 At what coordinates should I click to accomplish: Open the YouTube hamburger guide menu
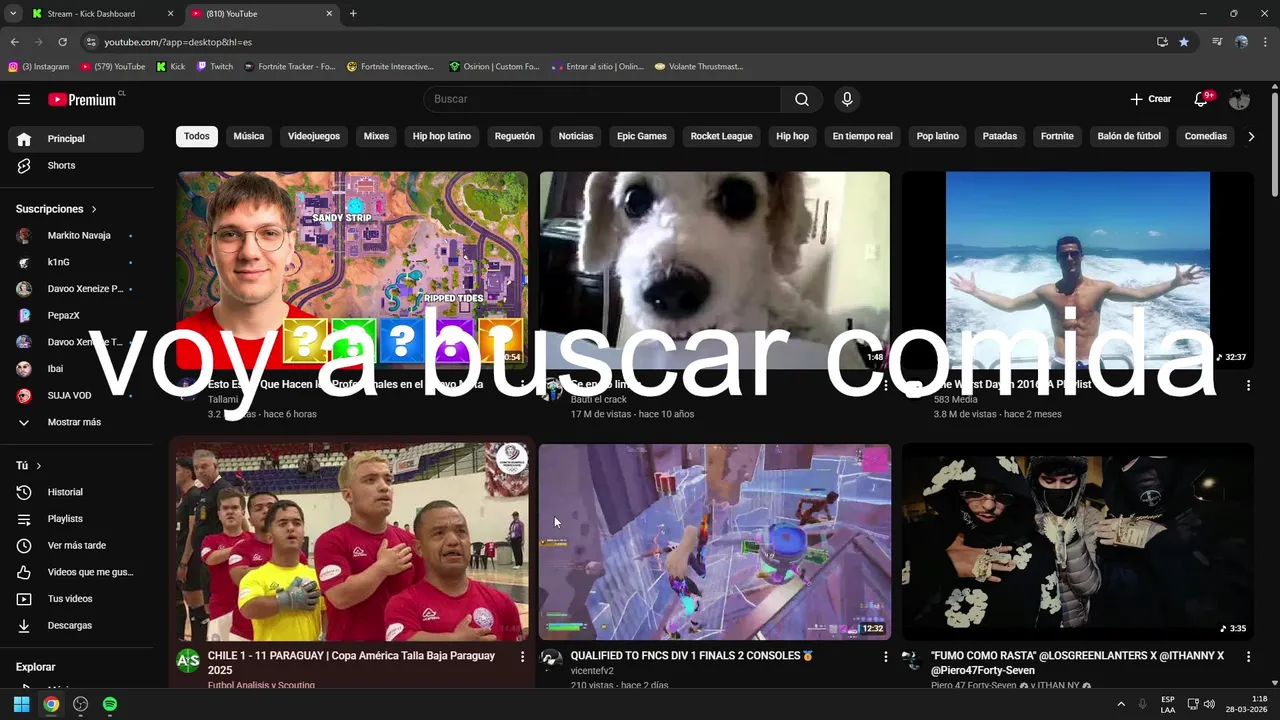24,99
